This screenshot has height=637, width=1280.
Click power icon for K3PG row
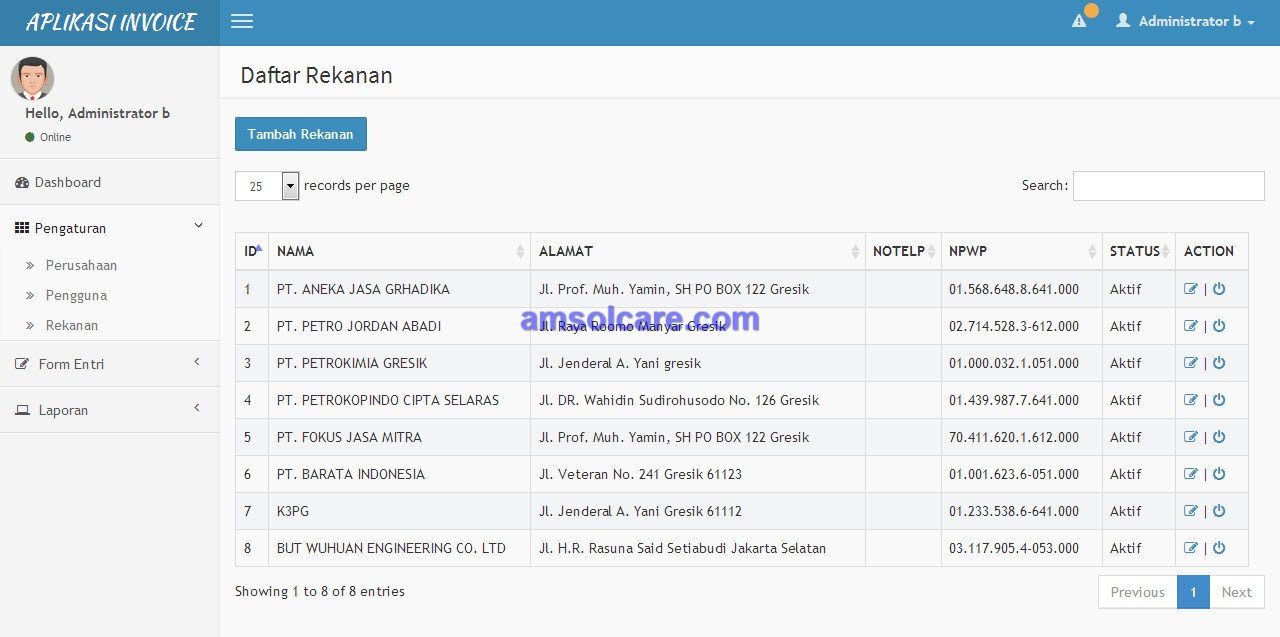1219,511
